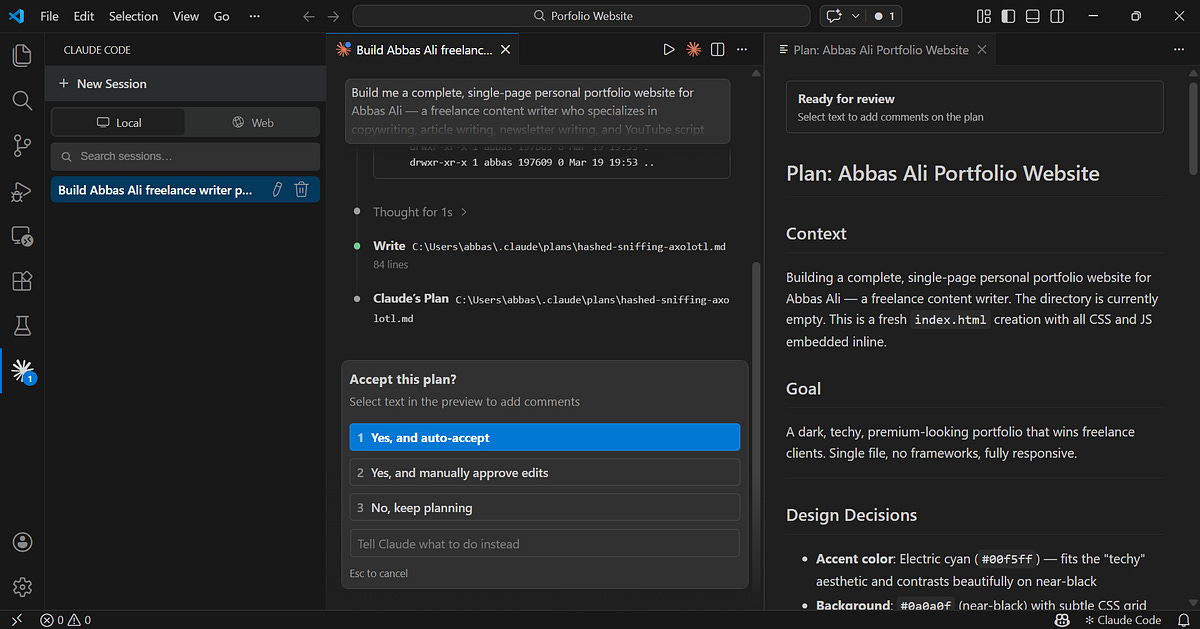Expand the 'Thought for 1s' section
The height and width of the screenshot is (629, 1200).
420,212
